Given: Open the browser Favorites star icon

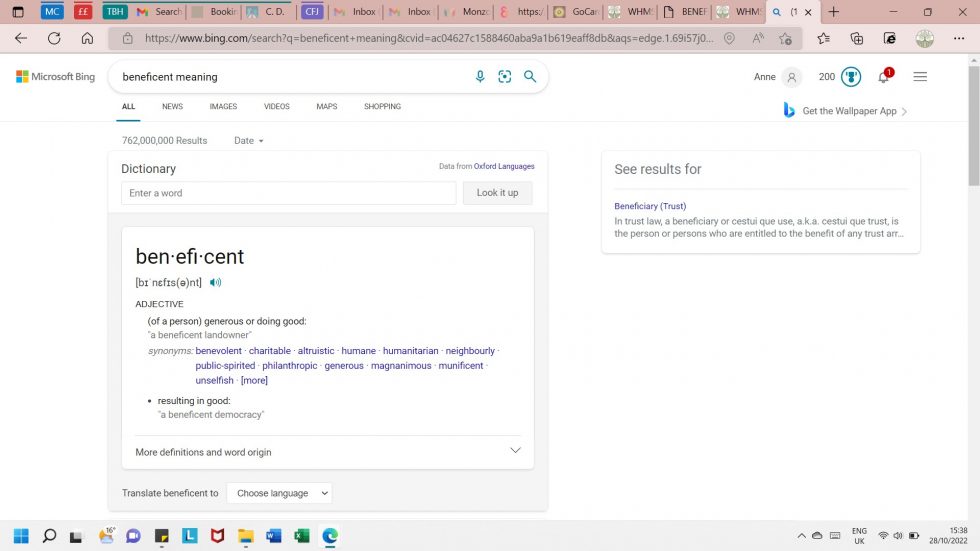Looking at the screenshot, I should [x=823, y=38].
